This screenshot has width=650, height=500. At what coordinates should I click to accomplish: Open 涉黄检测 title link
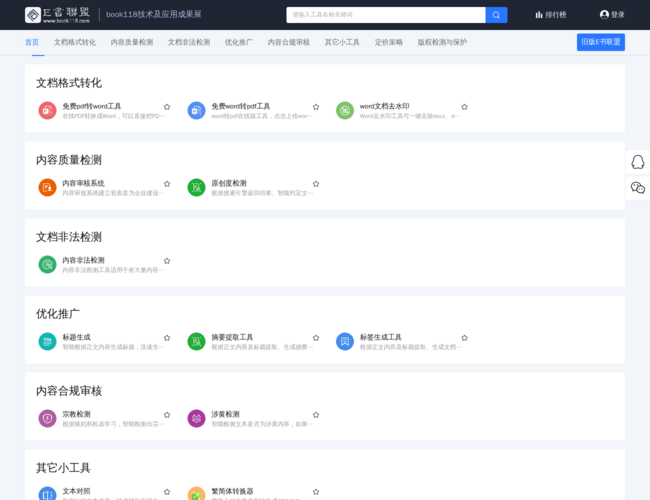(x=226, y=414)
